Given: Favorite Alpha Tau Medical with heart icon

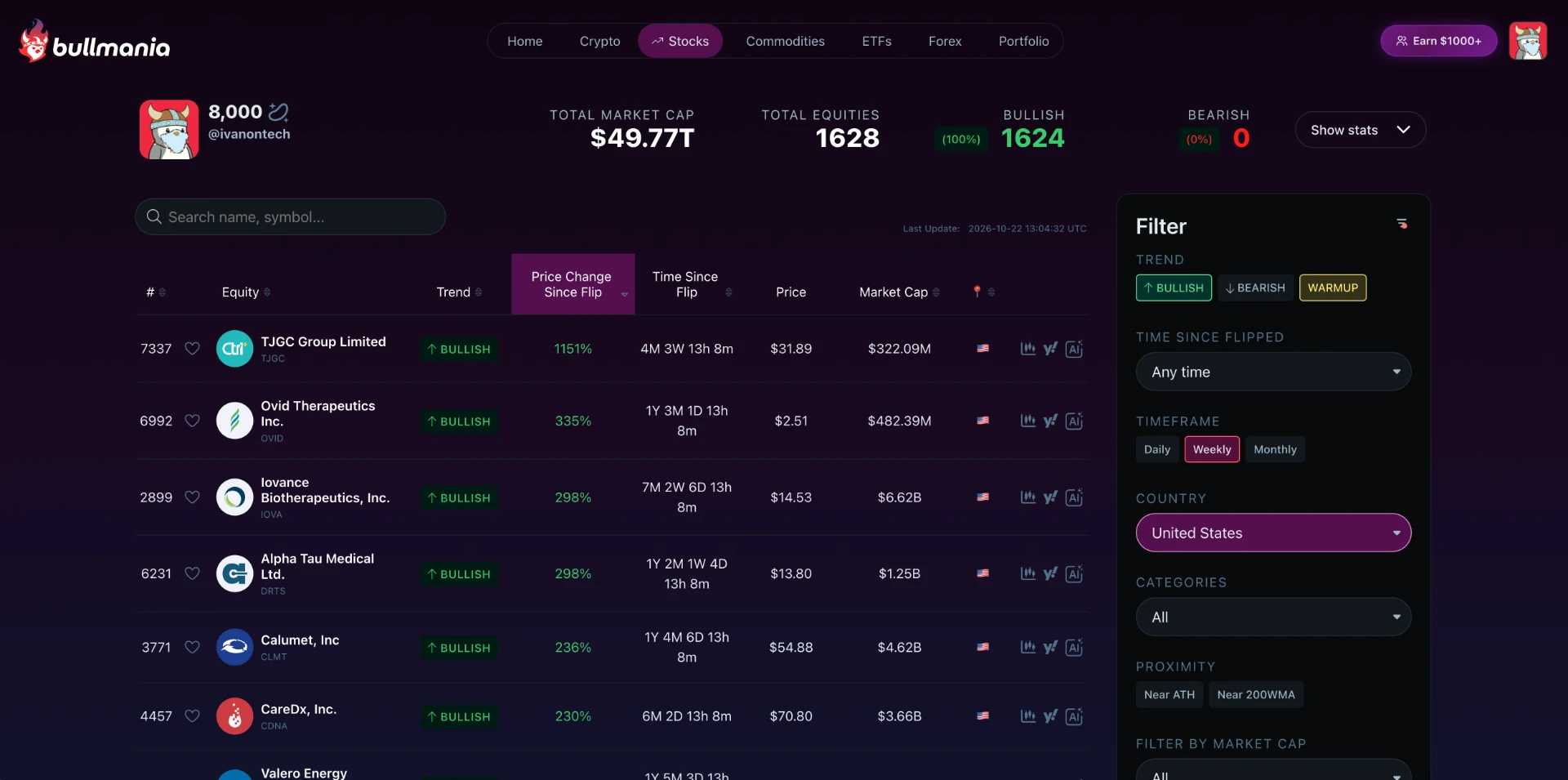Looking at the screenshot, I should click(192, 573).
